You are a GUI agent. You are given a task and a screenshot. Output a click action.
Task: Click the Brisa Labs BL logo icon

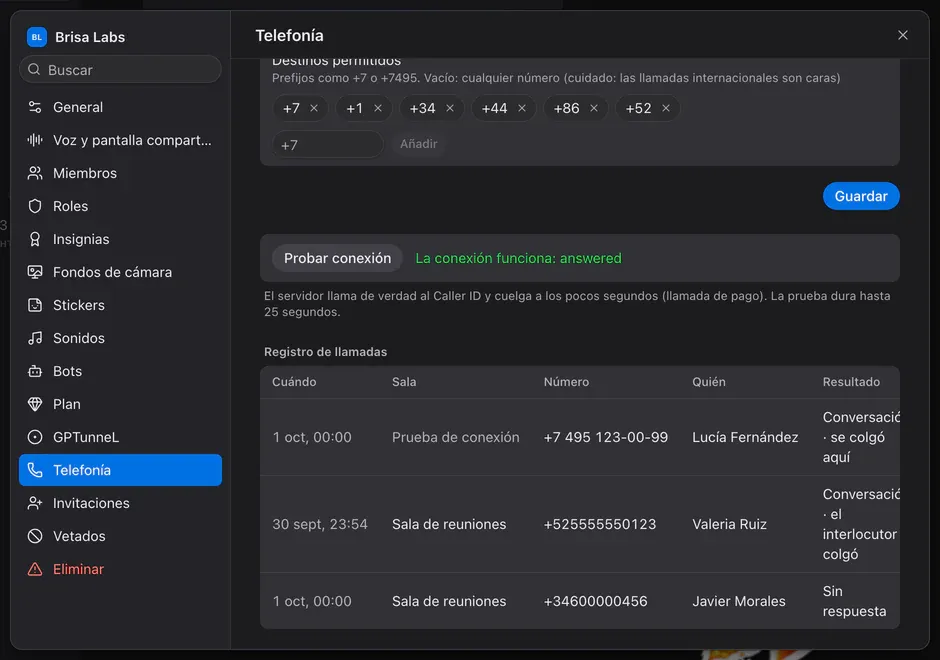(37, 37)
